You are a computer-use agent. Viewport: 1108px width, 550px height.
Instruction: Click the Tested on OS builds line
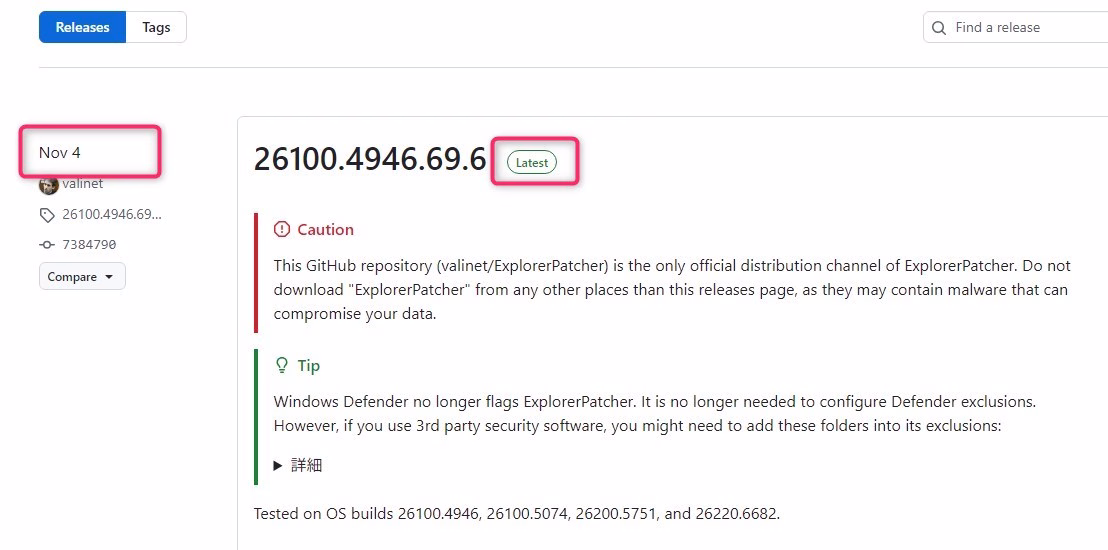coord(516,513)
